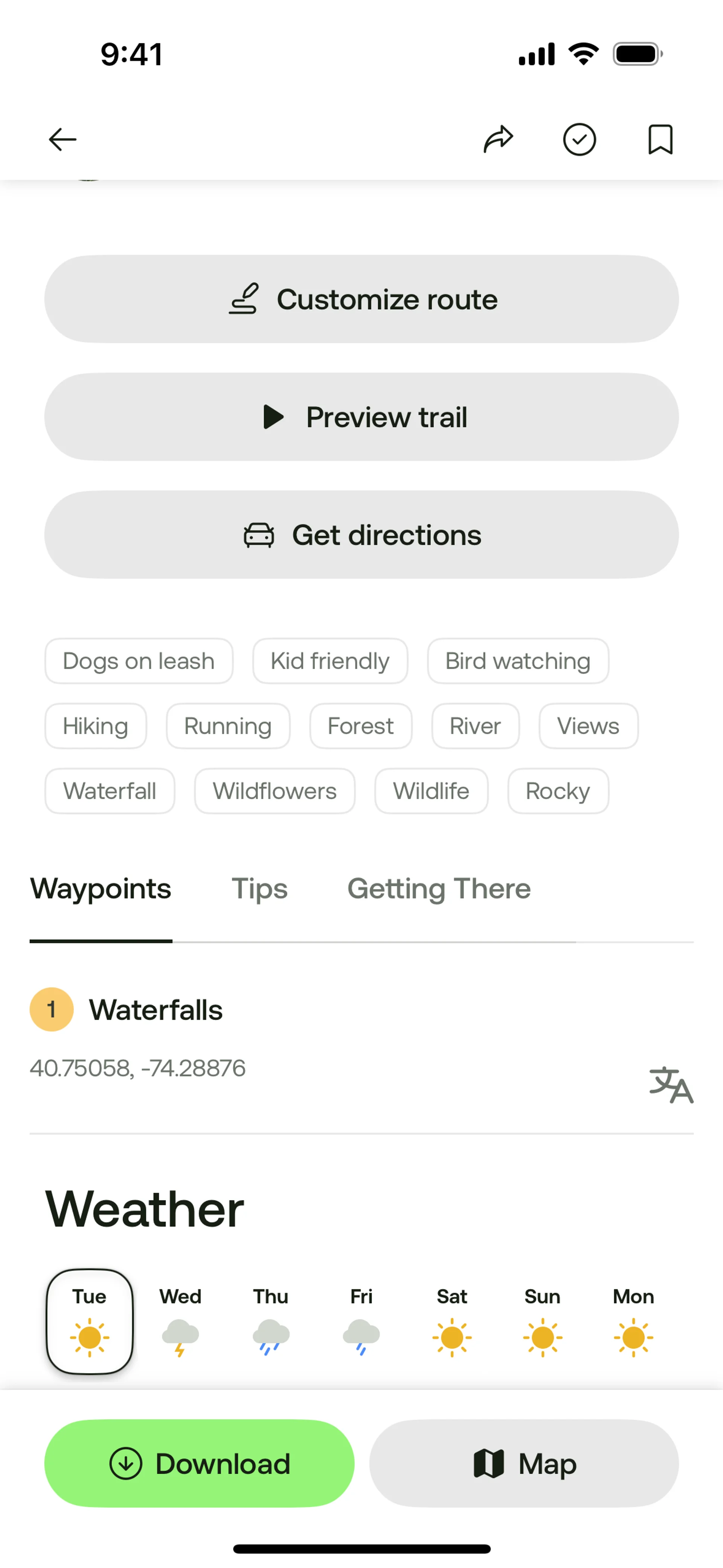Screen dimensions: 723x1568
Task: Share this trail via share icon
Action: [x=499, y=139]
